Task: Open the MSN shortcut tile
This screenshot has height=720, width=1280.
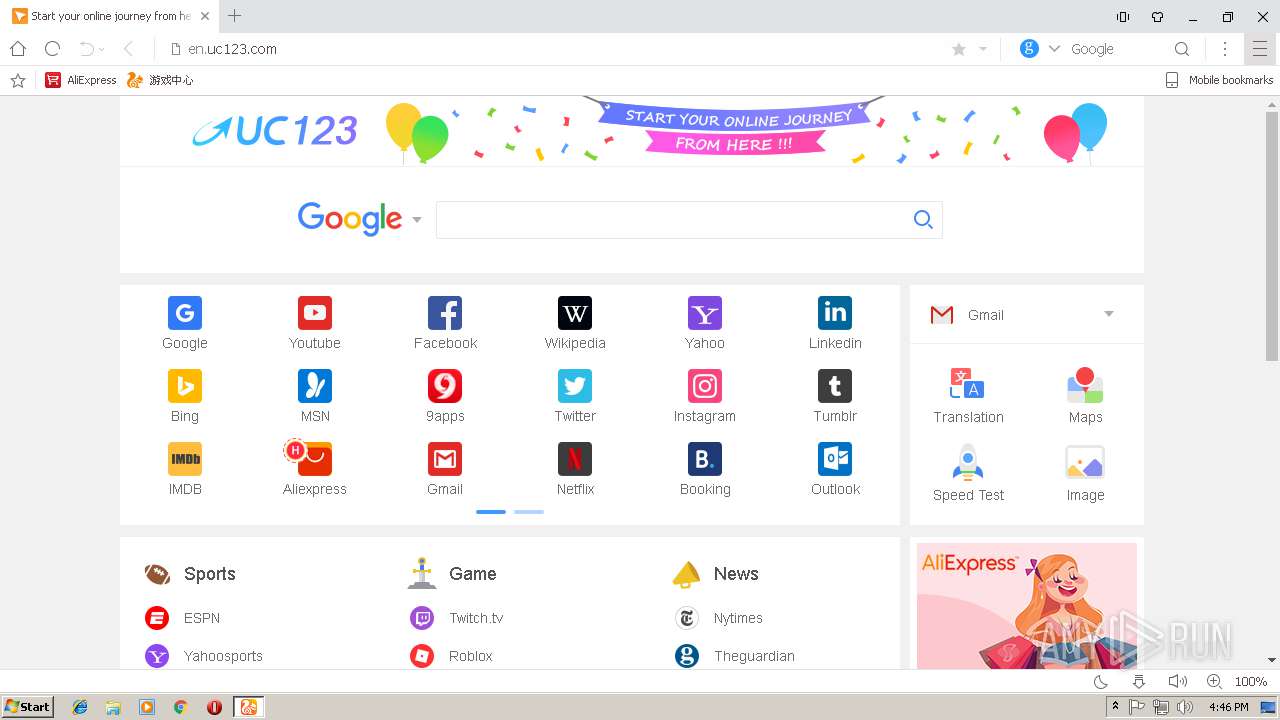Action: point(315,396)
